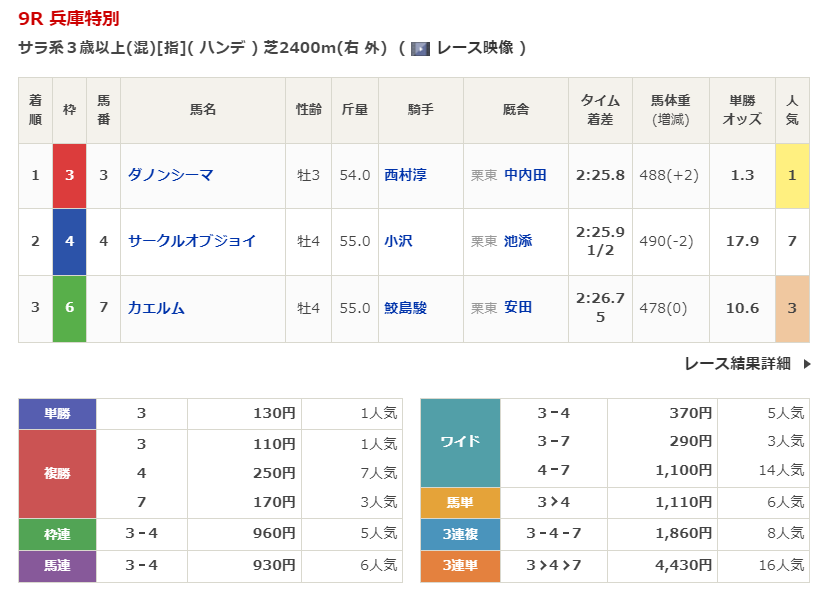Click the red frame number 3 cell
Viewport: 827px width, 594px height.
click(x=70, y=175)
